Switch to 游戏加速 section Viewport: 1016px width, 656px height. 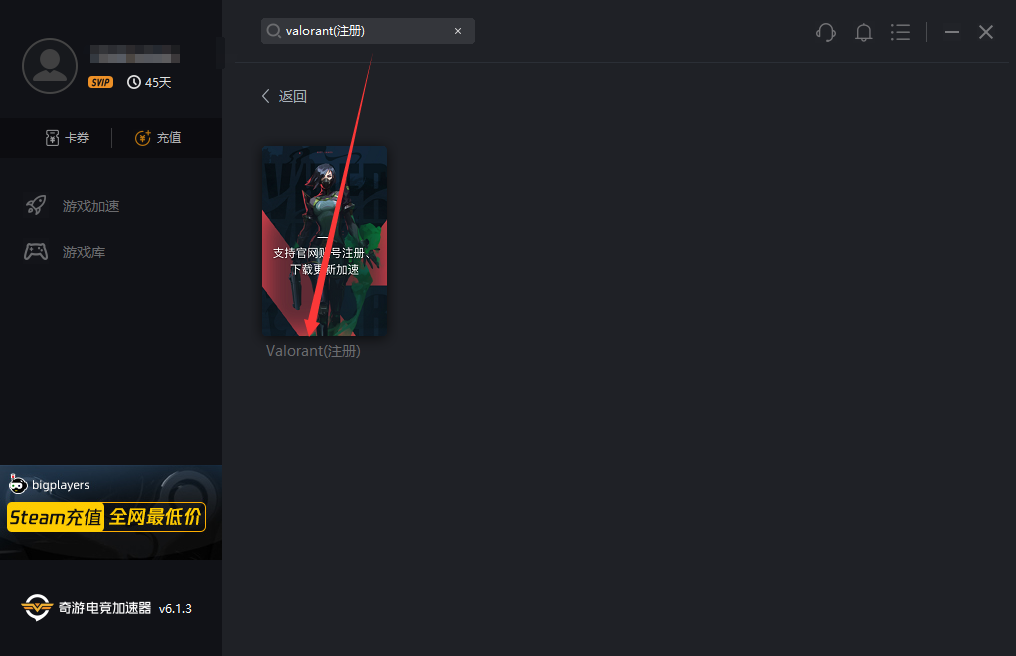tap(72, 206)
